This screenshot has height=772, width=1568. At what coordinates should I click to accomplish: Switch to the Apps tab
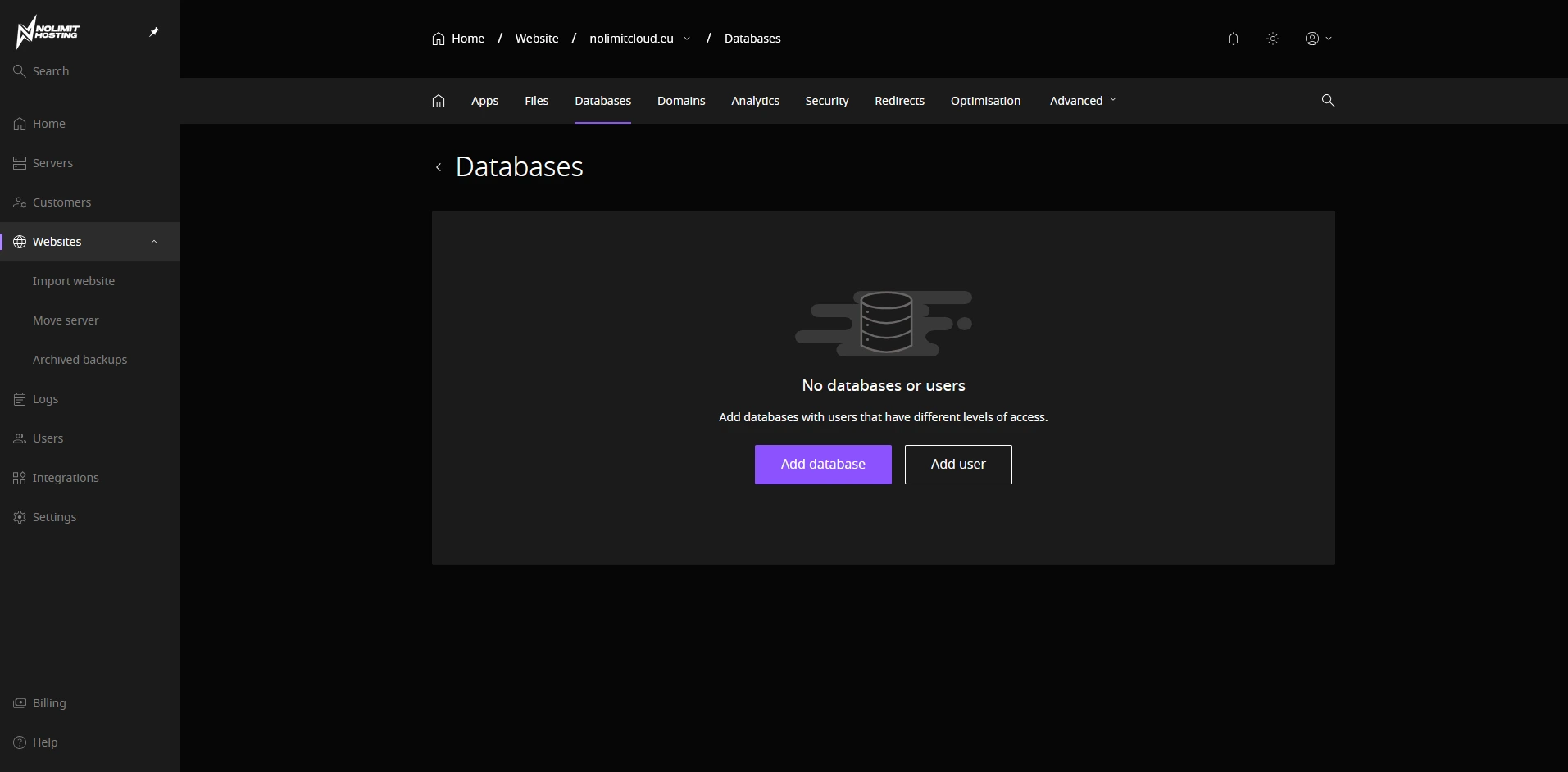[484, 101]
